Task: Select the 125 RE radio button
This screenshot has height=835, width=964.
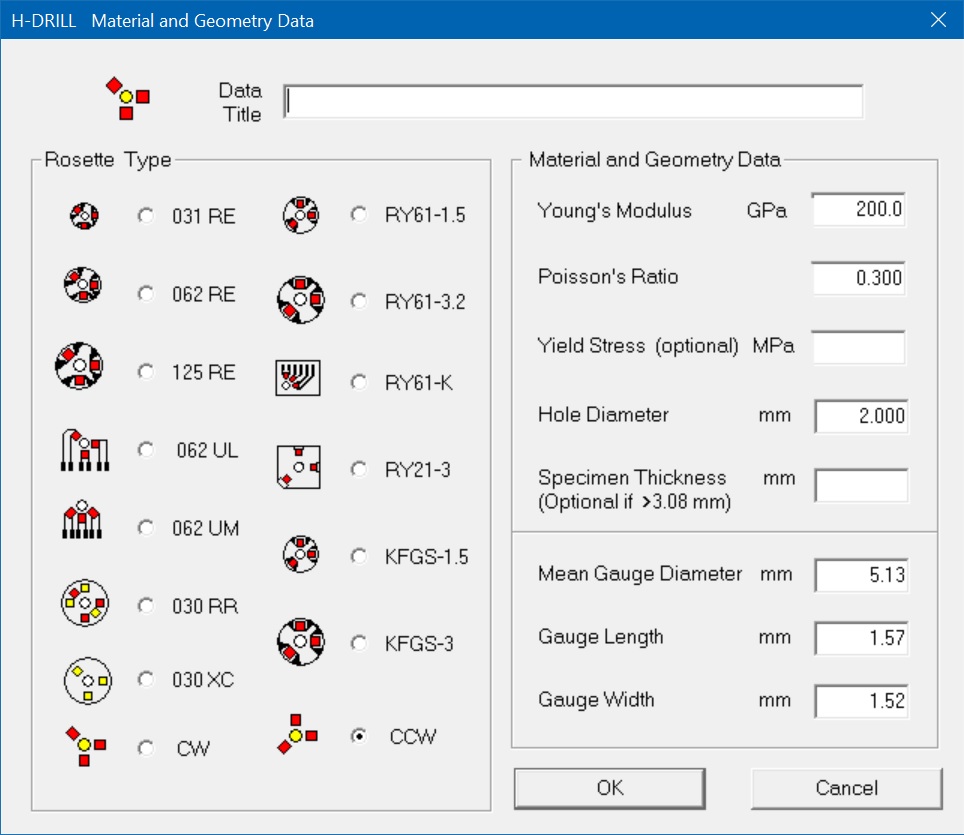Action: coord(146,372)
